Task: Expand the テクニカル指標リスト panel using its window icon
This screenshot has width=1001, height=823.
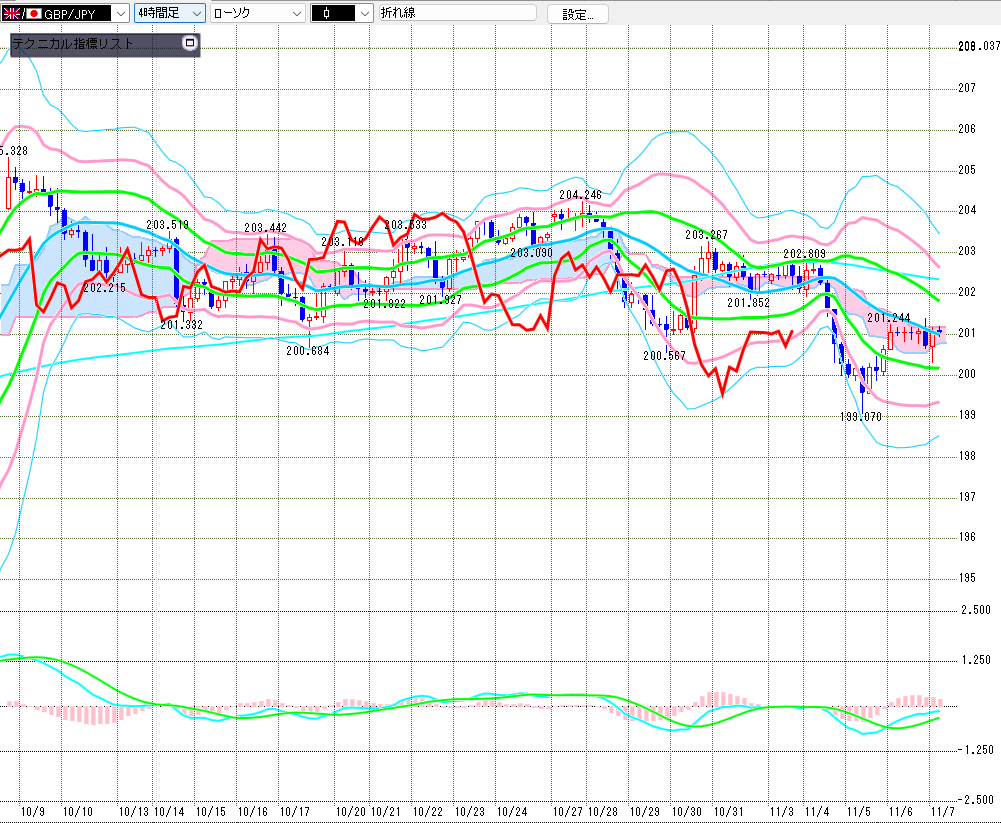Action: (x=190, y=44)
